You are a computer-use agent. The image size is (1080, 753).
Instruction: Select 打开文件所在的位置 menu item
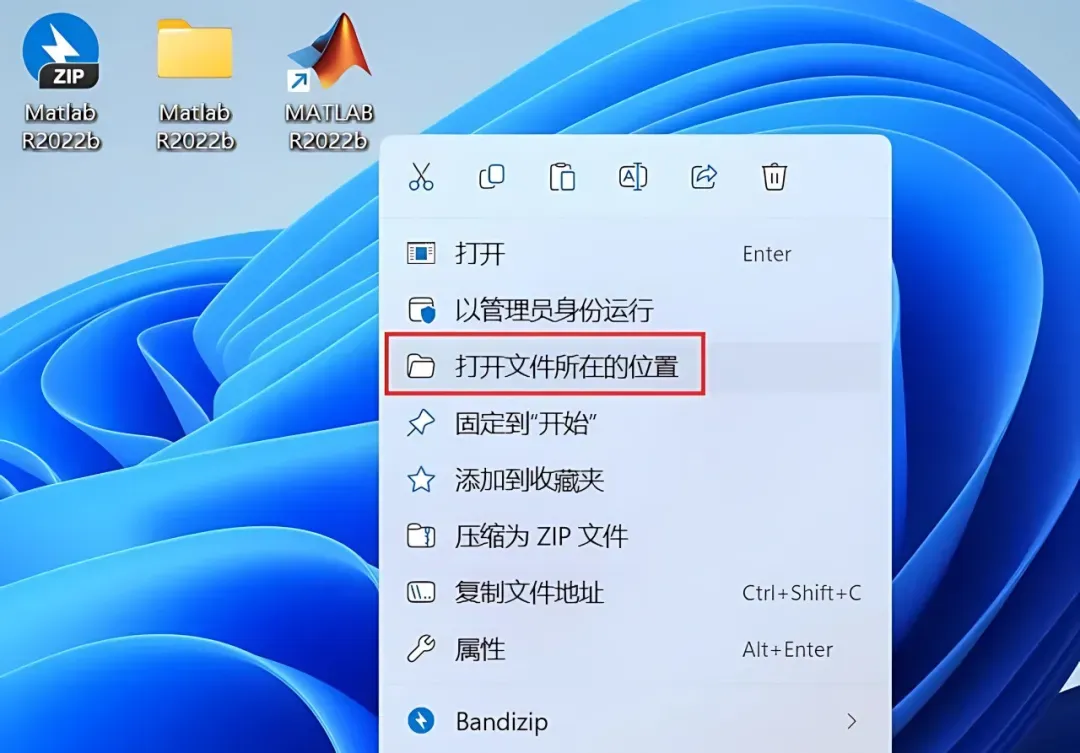tap(635, 367)
